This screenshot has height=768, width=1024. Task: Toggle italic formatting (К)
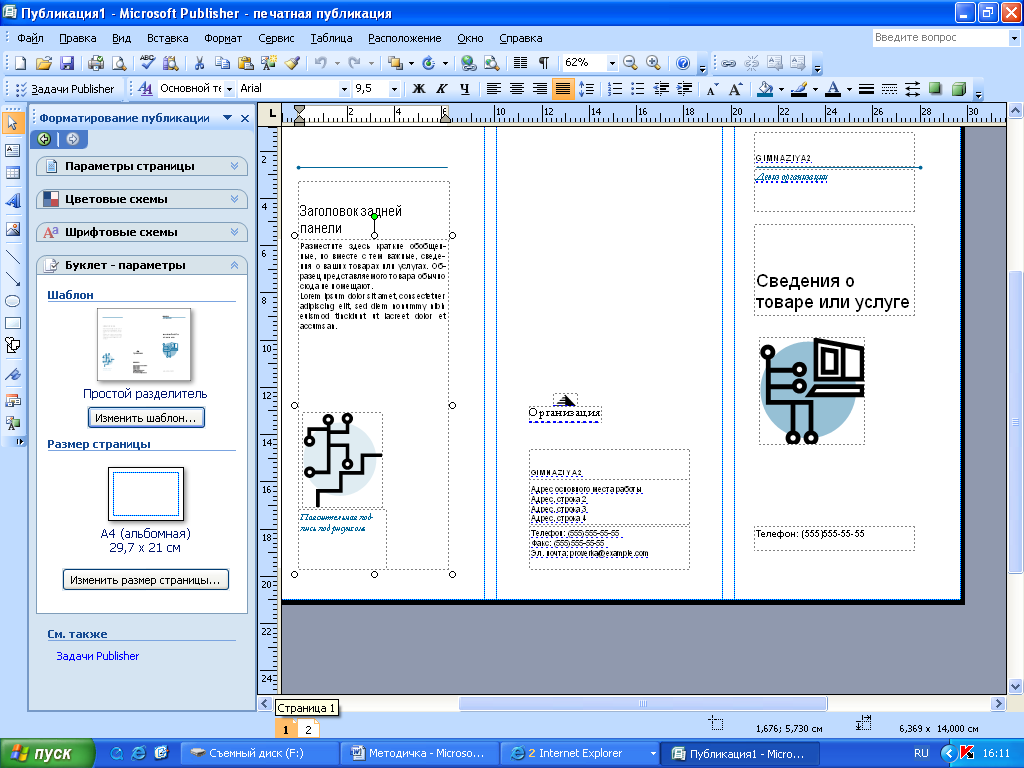click(x=442, y=89)
